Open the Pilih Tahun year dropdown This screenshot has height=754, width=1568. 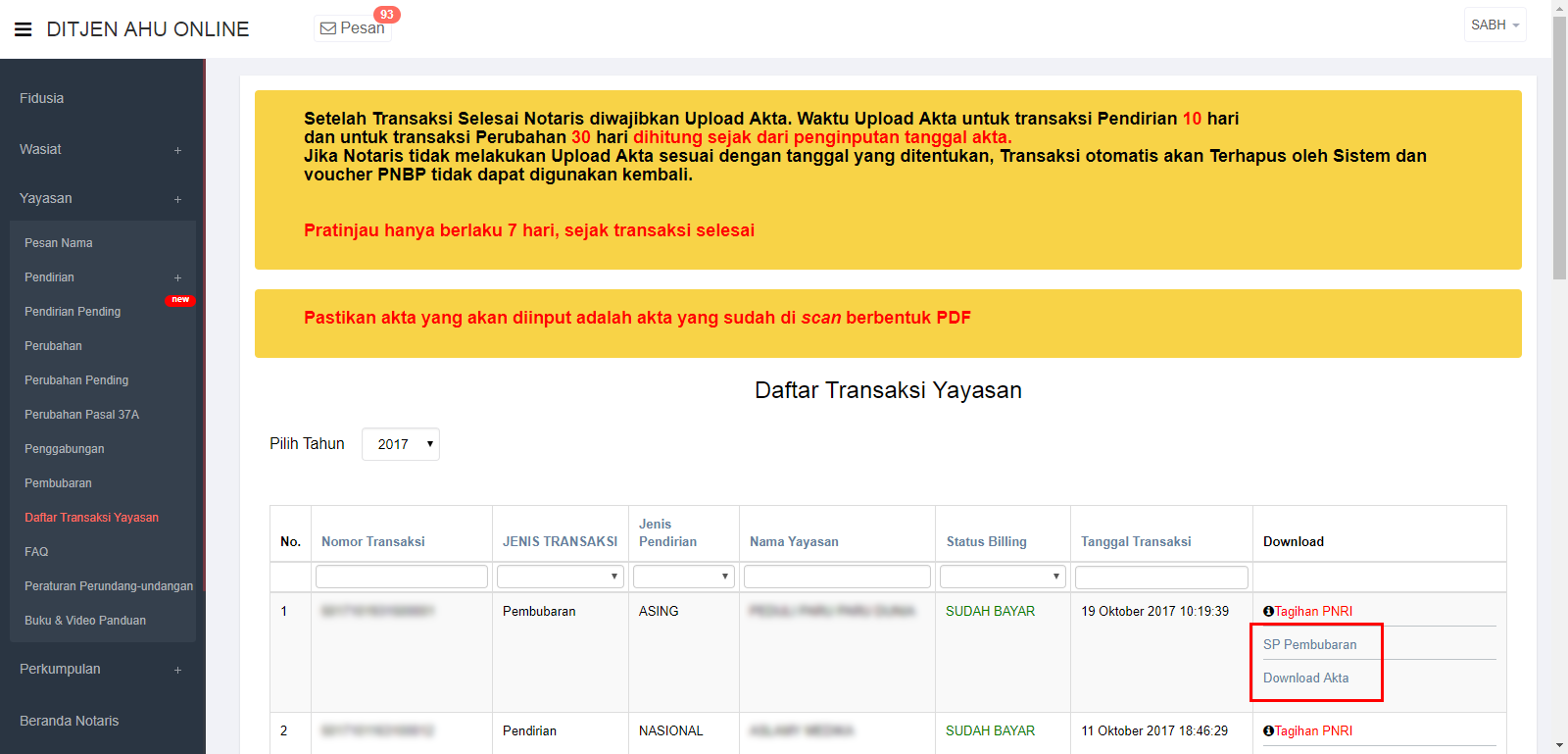[x=400, y=444]
